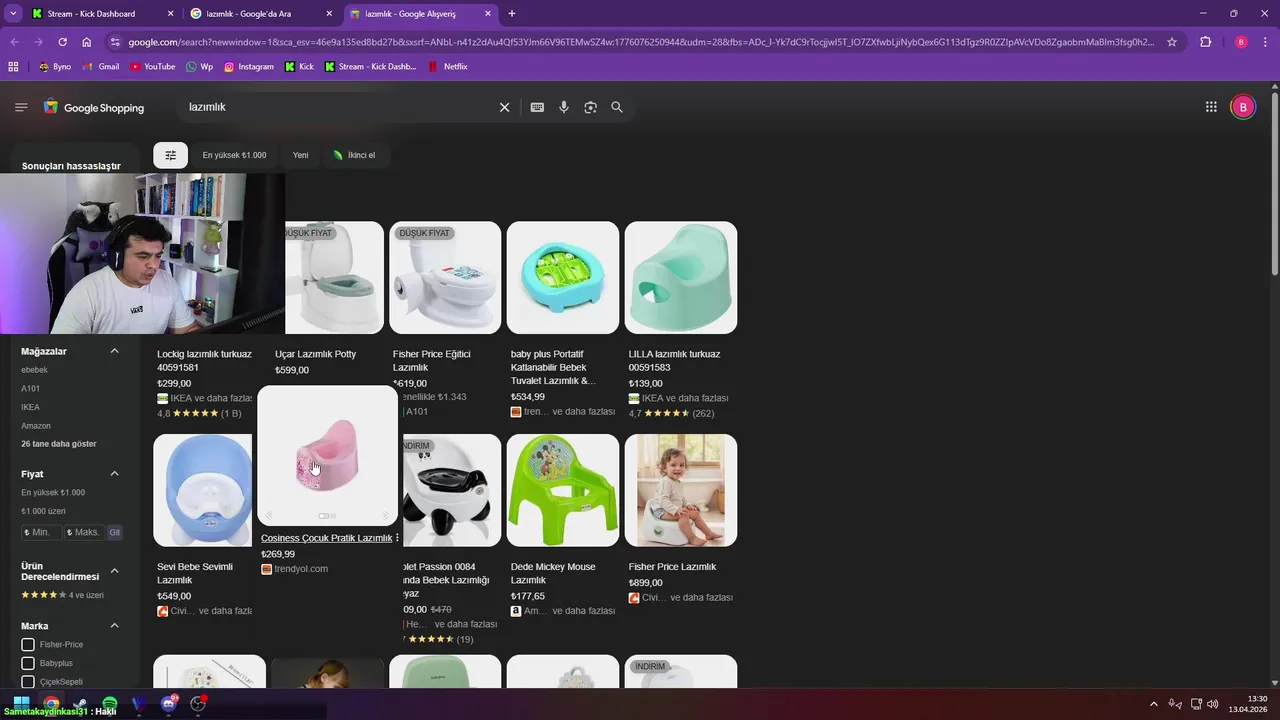Filter by A101 store
This screenshot has width=1280, height=720.
pos(30,388)
